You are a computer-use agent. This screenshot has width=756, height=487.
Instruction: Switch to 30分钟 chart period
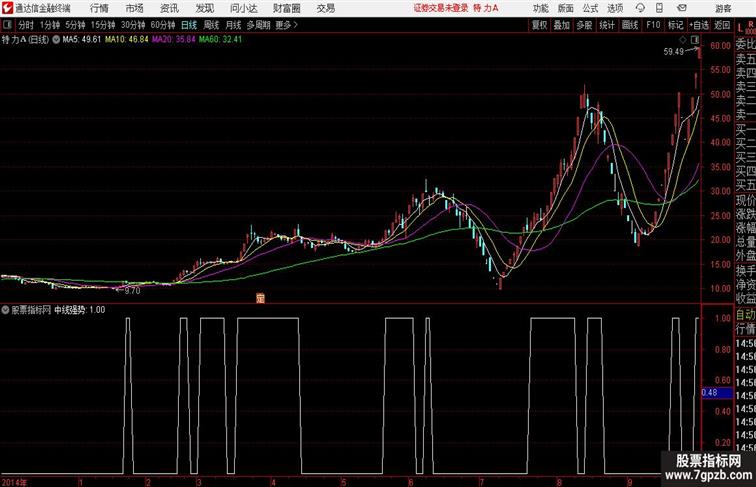click(133, 25)
